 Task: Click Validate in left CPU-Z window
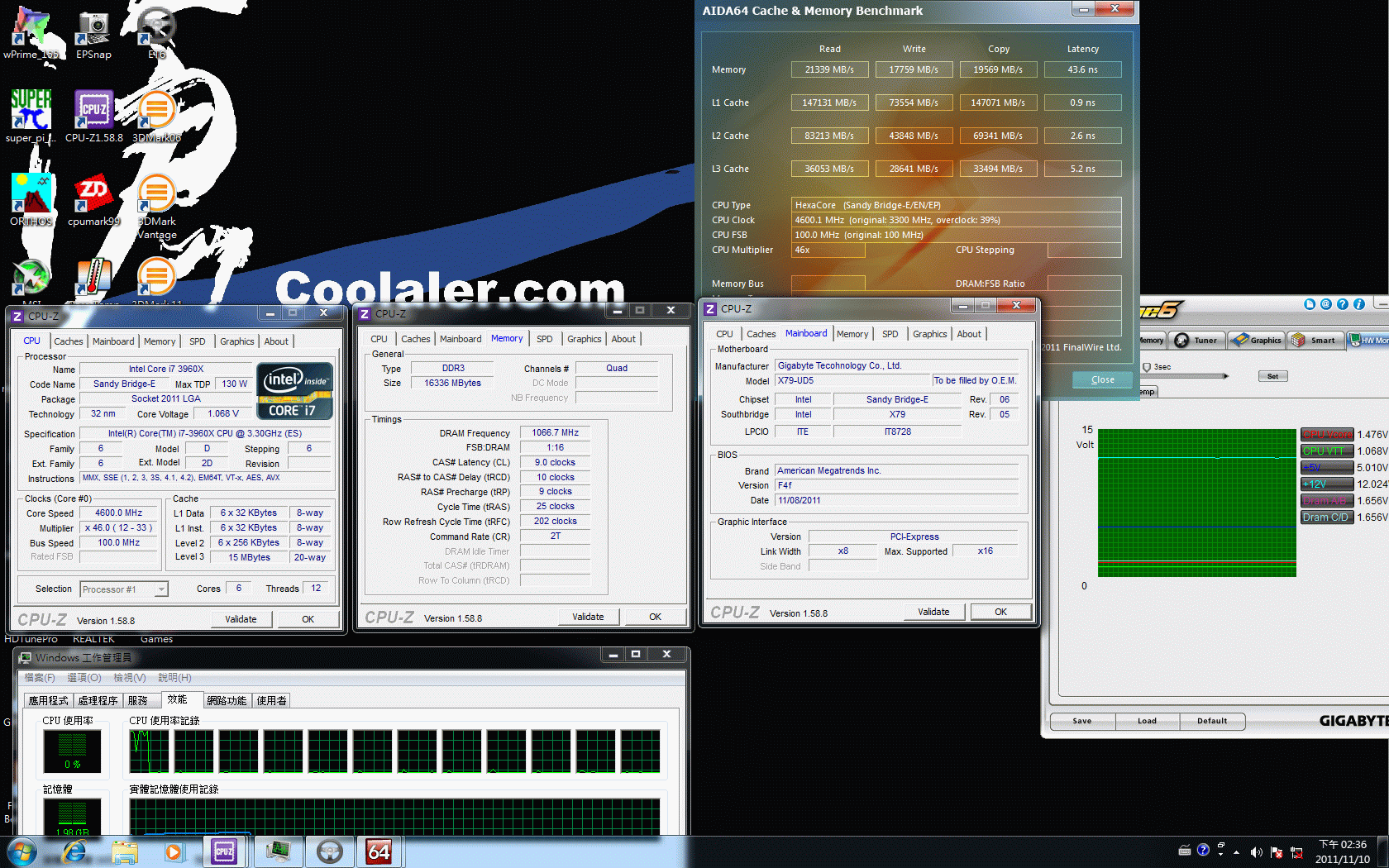(x=241, y=619)
